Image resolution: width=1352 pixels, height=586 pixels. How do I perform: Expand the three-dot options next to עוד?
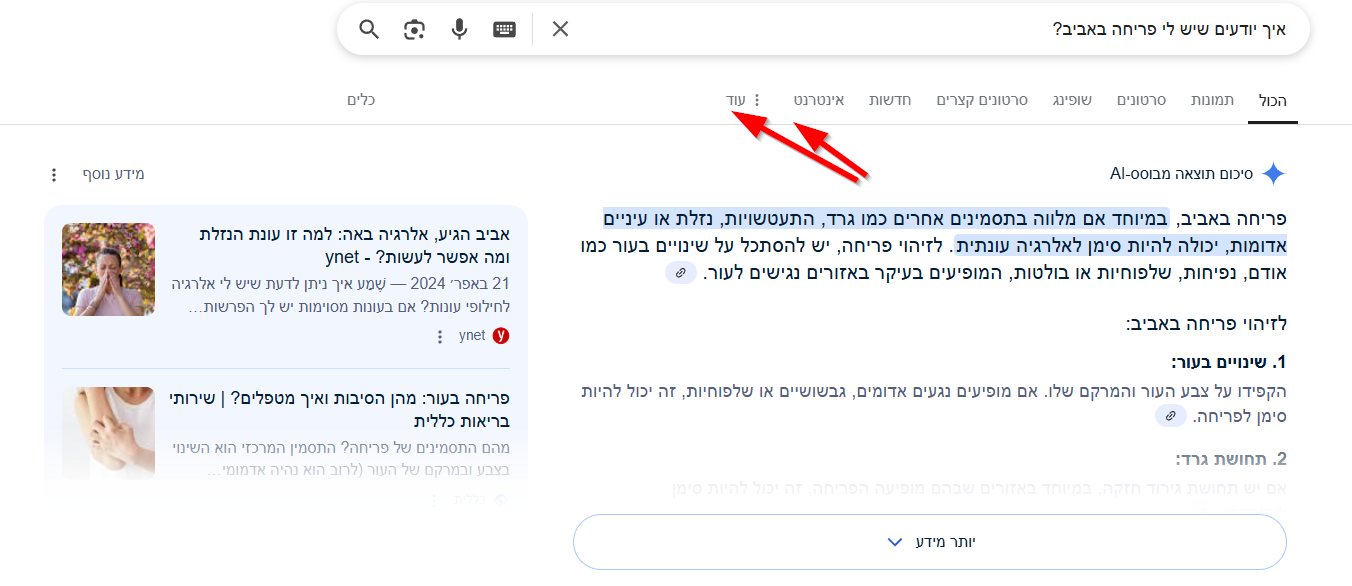(x=757, y=100)
